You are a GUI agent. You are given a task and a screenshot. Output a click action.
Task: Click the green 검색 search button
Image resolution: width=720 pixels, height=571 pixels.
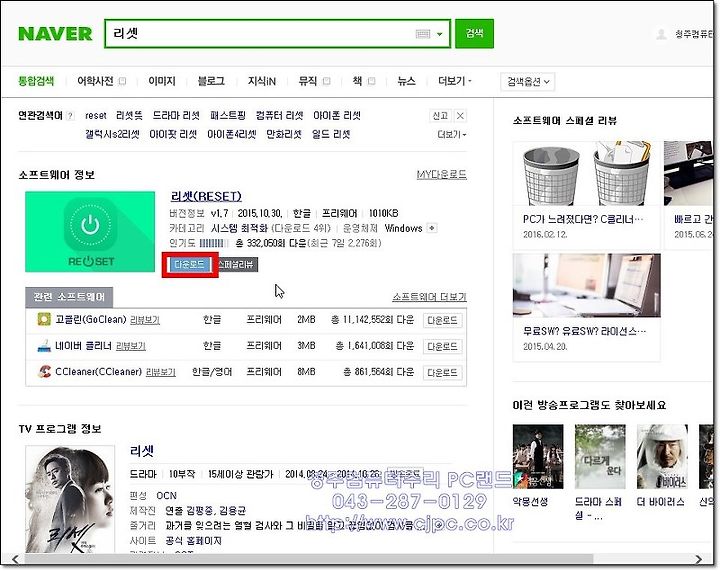coord(474,33)
